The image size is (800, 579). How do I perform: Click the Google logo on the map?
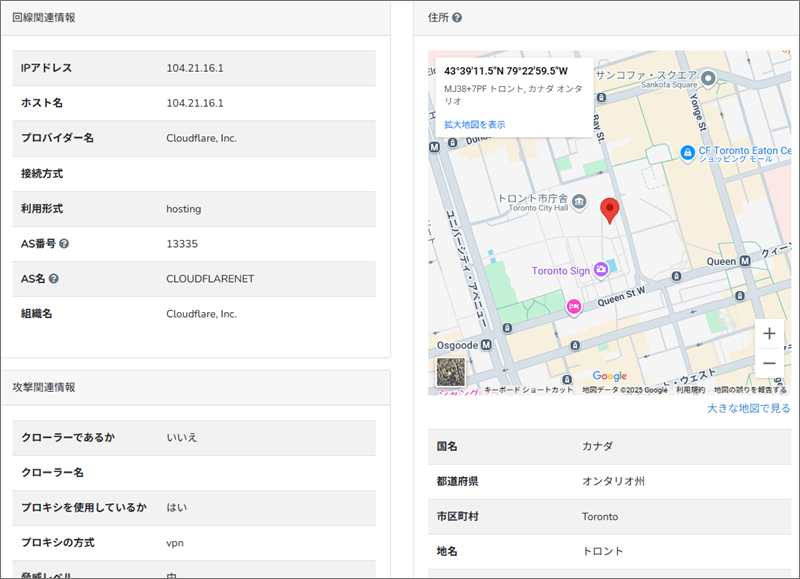(x=610, y=376)
